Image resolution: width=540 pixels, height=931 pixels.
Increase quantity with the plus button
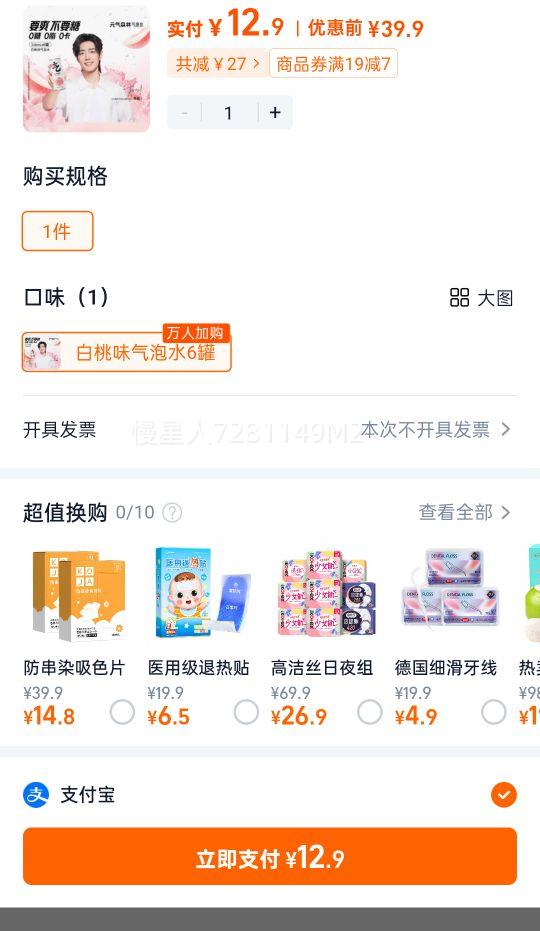pos(275,113)
